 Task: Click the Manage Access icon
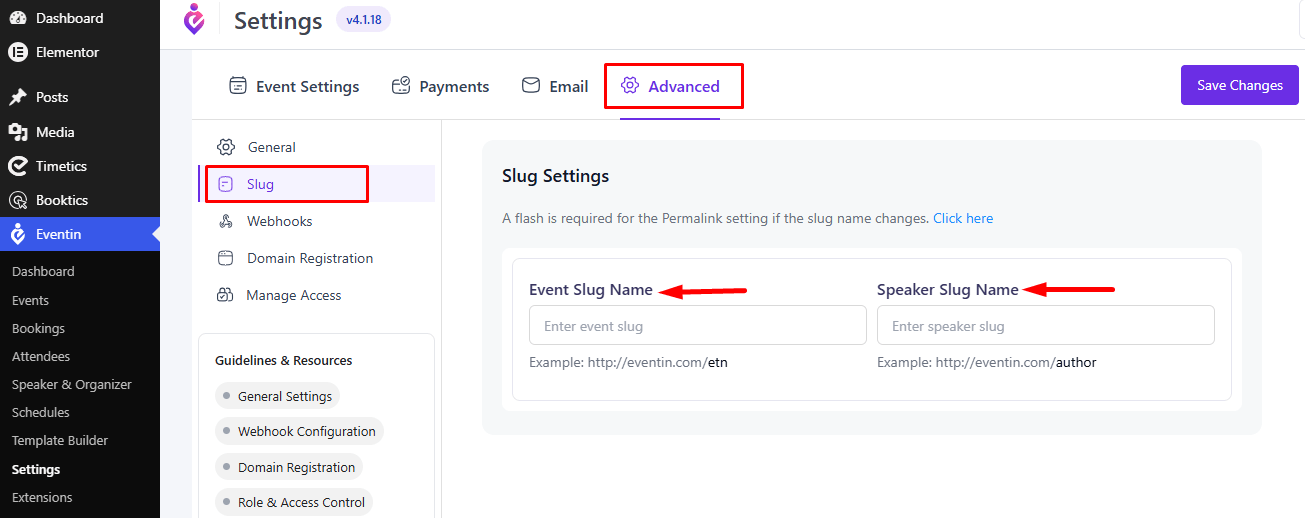(x=226, y=295)
